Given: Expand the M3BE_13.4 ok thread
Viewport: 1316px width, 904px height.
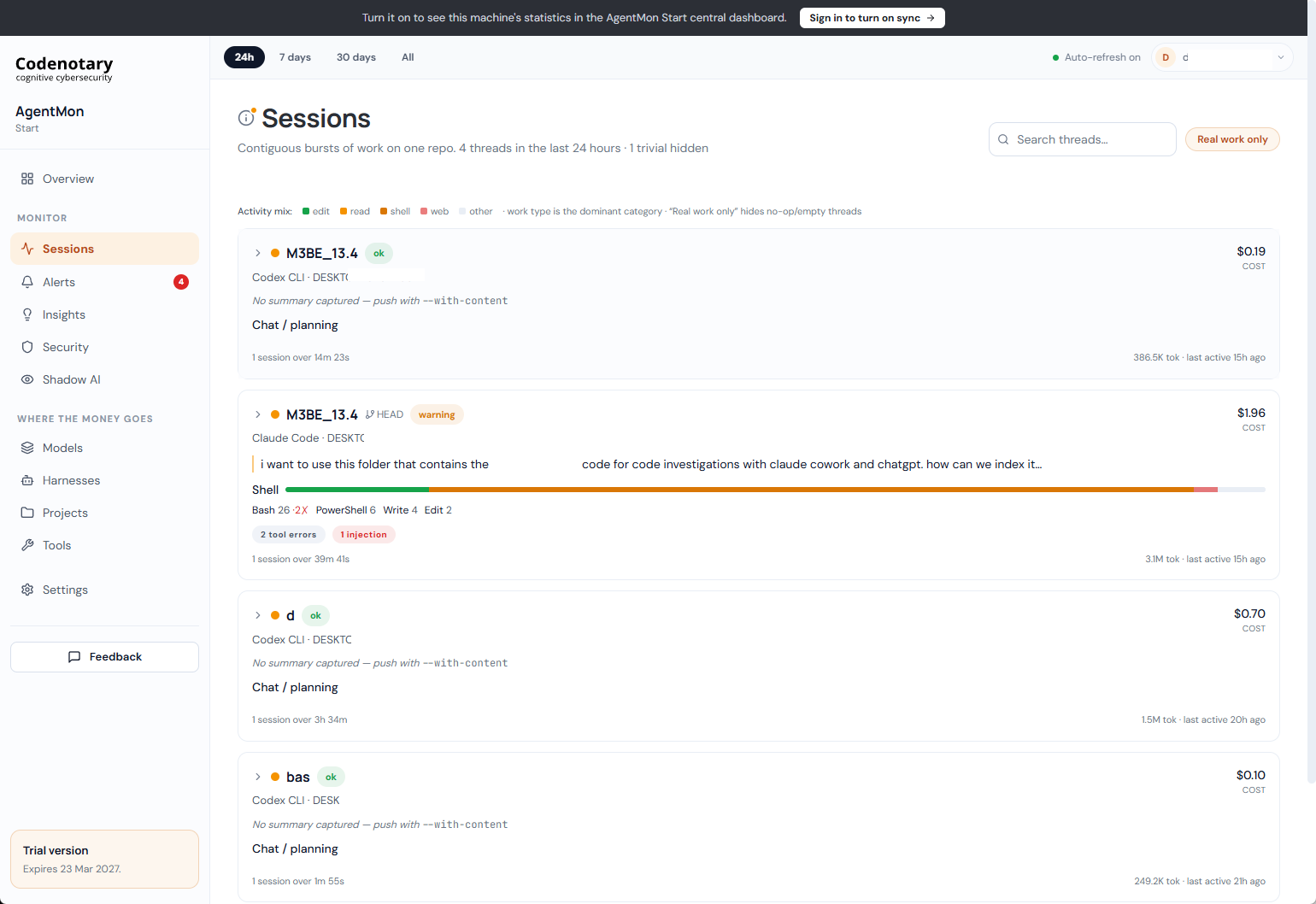Looking at the screenshot, I should pos(257,253).
